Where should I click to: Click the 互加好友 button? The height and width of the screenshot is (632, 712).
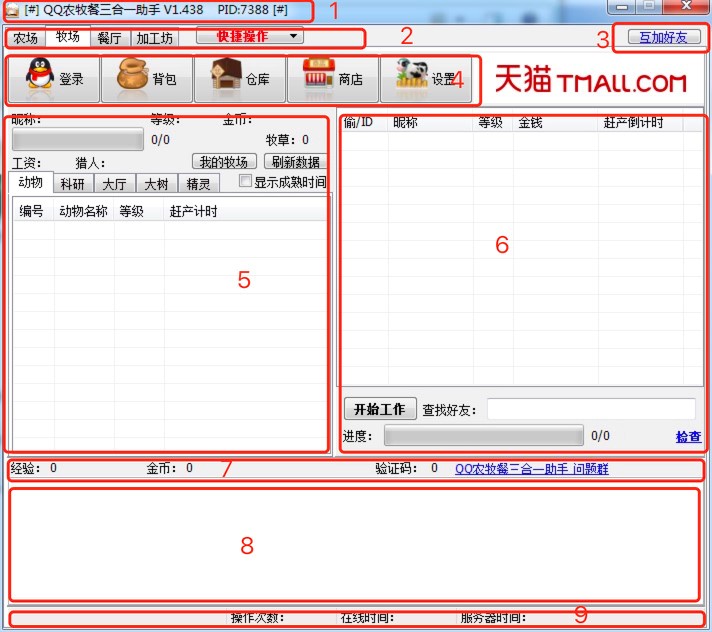(x=663, y=37)
